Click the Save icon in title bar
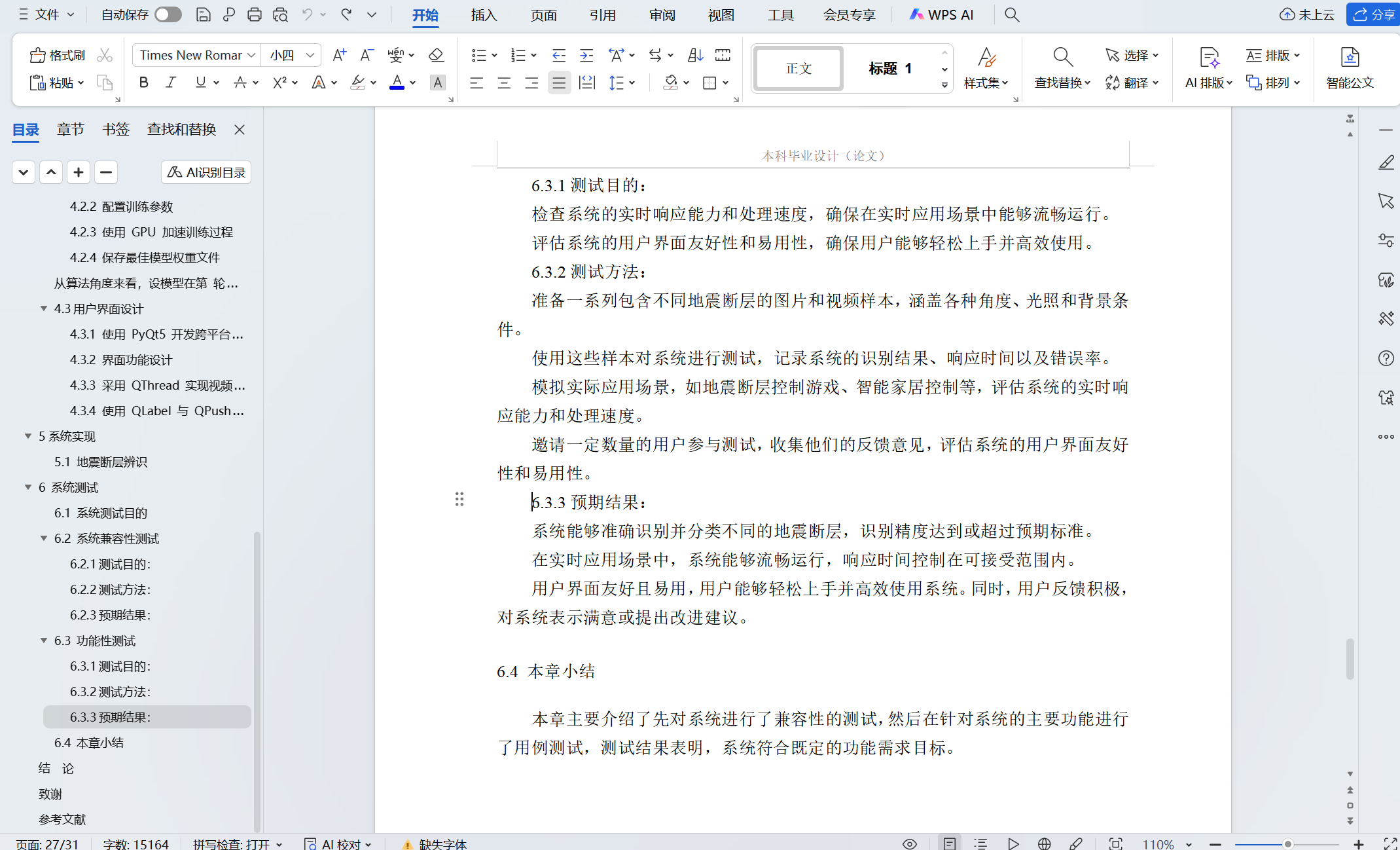 (x=204, y=14)
